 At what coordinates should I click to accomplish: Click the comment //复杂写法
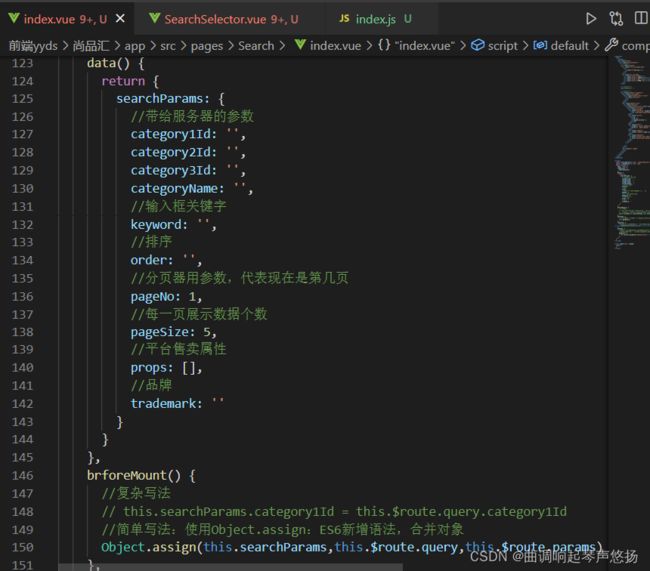click(x=136, y=493)
